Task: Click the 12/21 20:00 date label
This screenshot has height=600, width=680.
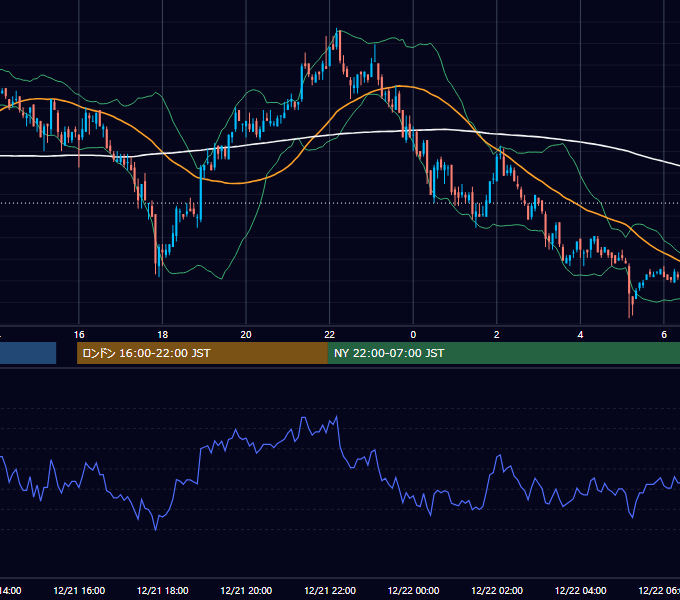Action: tap(246, 590)
